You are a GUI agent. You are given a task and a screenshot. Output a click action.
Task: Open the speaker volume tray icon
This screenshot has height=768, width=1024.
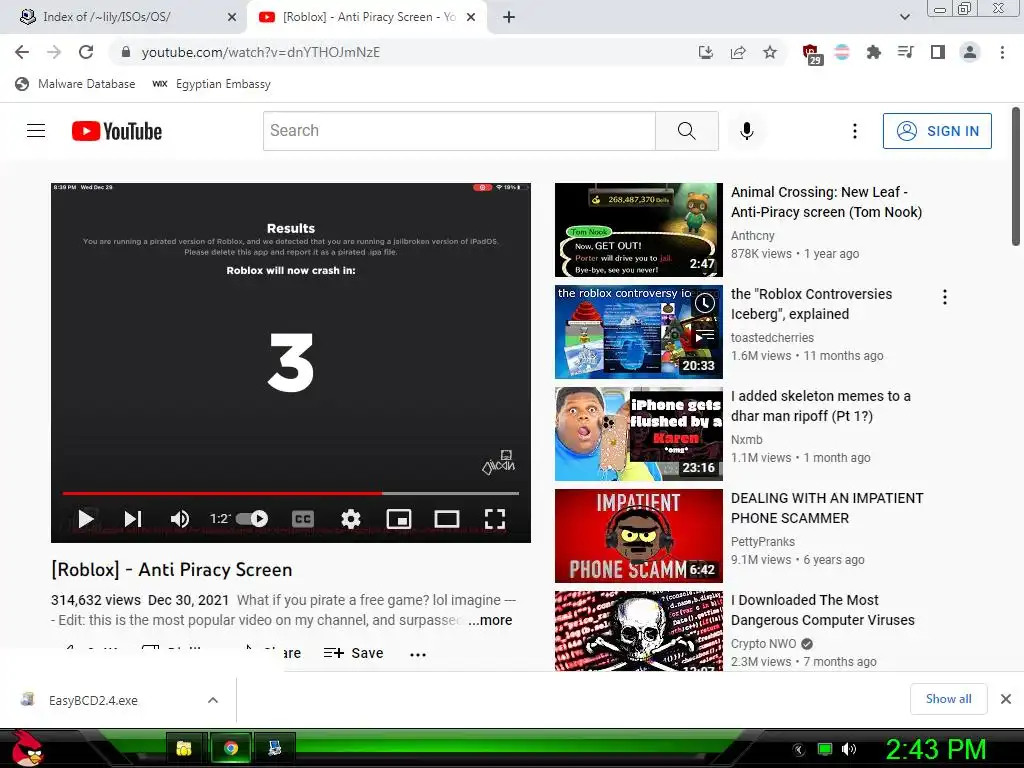pyautogui.click(x=848, y=749)
